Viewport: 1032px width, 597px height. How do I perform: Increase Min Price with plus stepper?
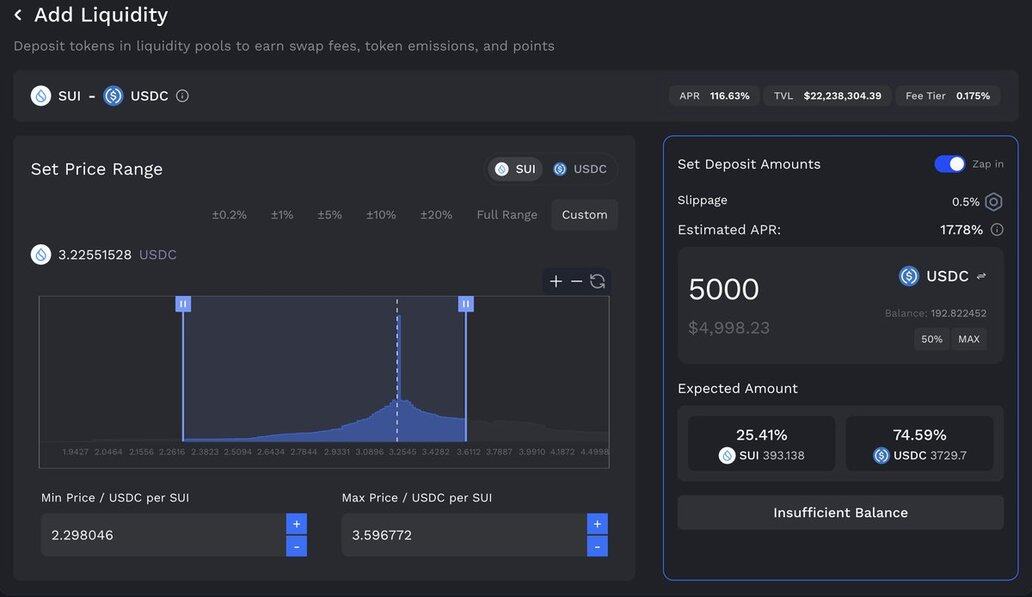pos(296,524)
